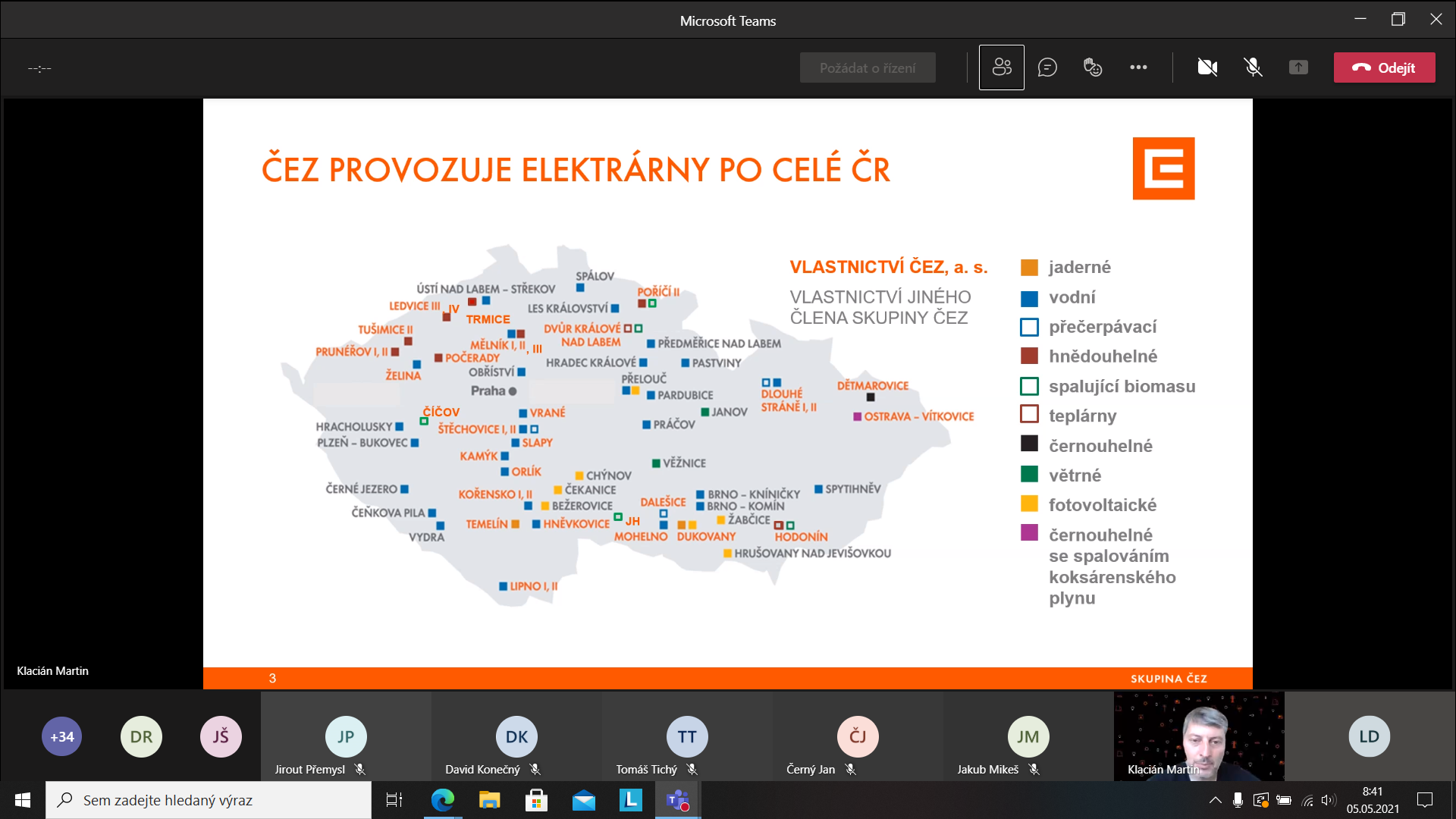Open the blue L app in the taskbar
The width and height of the screenshot is (1456, 819).
click(x=630, y=800)
